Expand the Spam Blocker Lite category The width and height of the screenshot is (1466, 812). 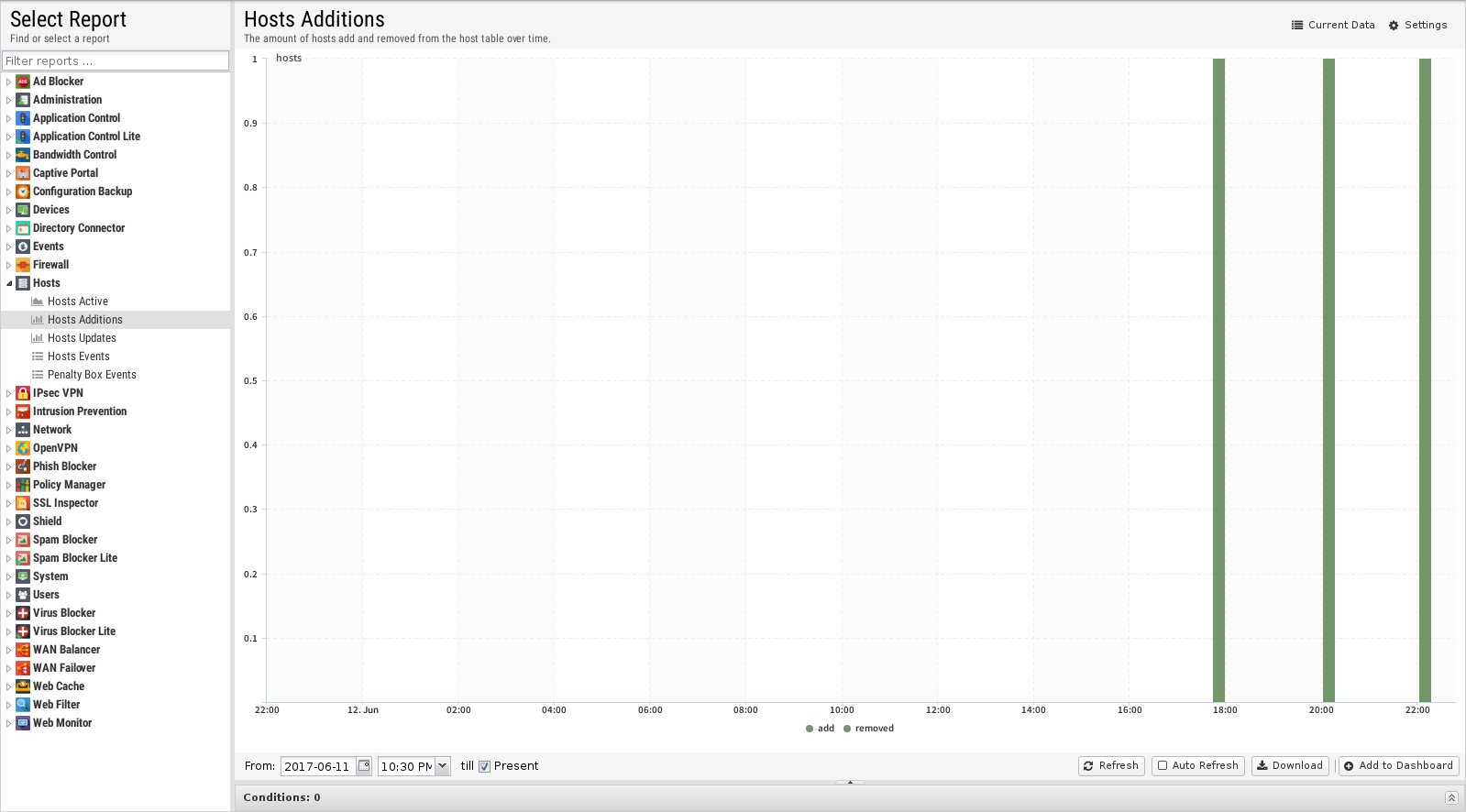point(9,558)
